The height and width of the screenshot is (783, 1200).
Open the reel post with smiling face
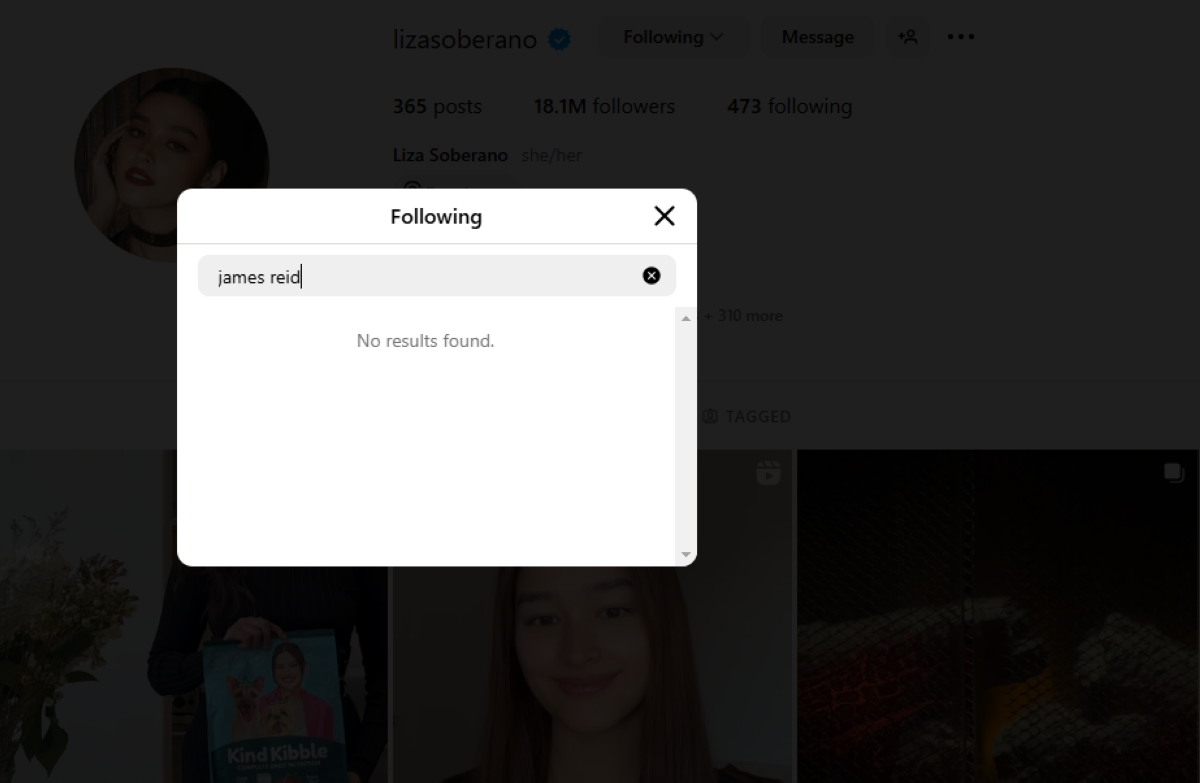tap(592, 616)
